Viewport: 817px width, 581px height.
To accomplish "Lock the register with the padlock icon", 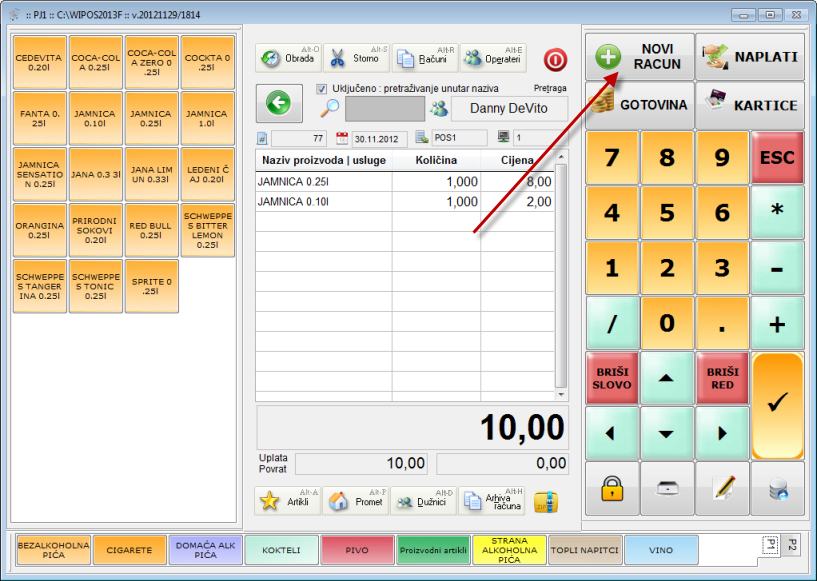I will click(x=612, y=488).
